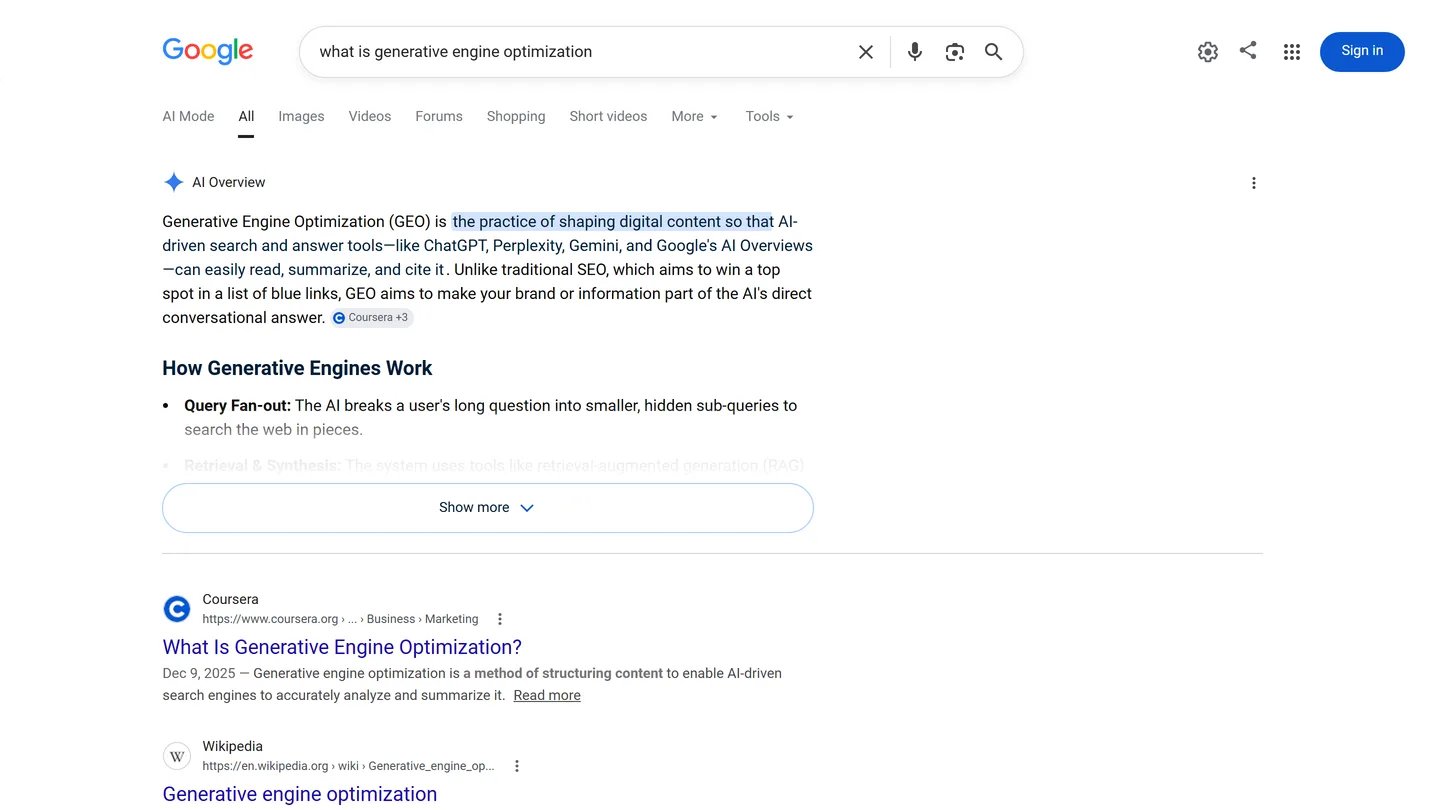Open quick settings gear icon

pos(1208,52)
